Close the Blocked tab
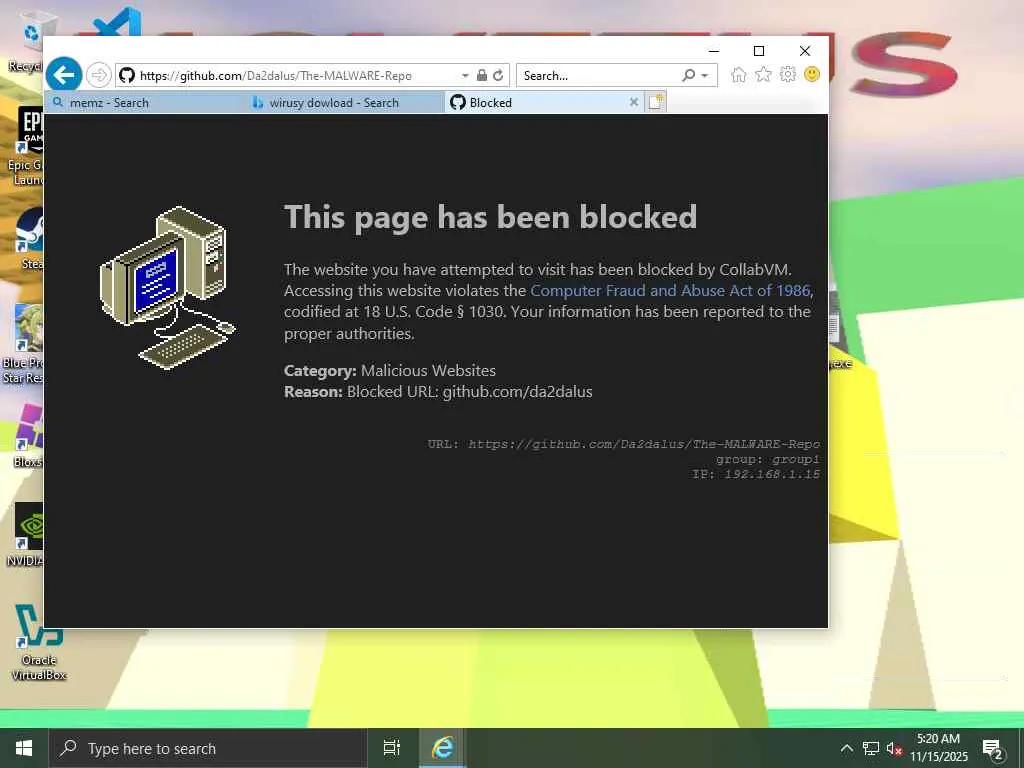 pyautogui.click(x=633, y=103)
